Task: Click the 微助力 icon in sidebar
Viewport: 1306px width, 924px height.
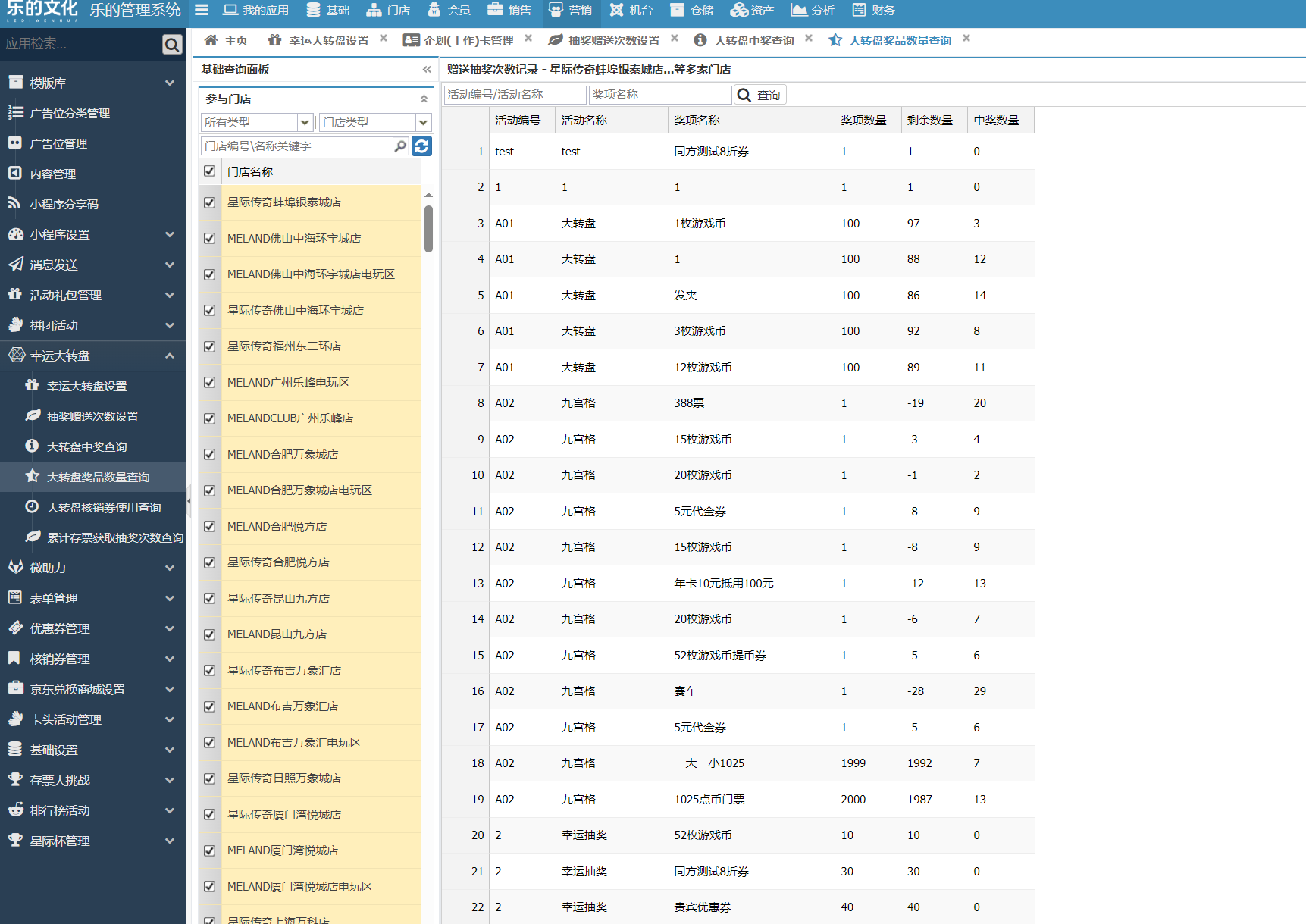Action: (15, 567)
